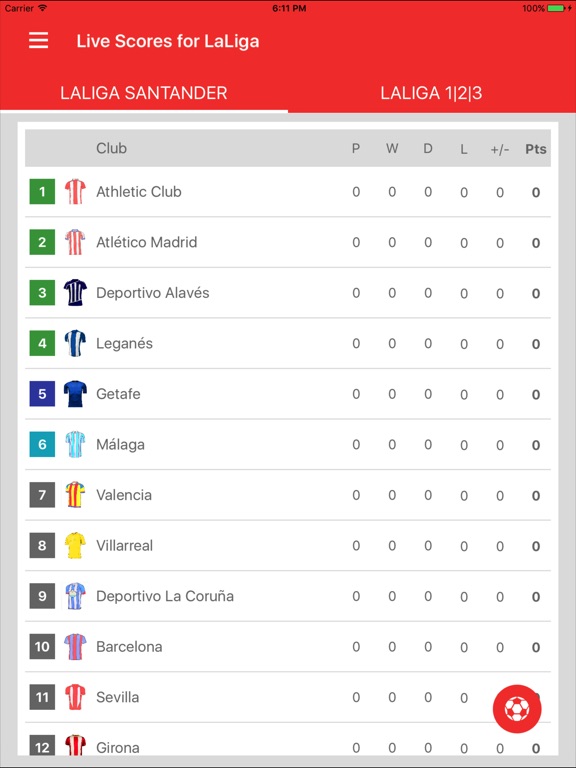This screenshot has width=576, height=768.
Task: Select the Deportivo La Coruña row
Action: click(288, 596)
